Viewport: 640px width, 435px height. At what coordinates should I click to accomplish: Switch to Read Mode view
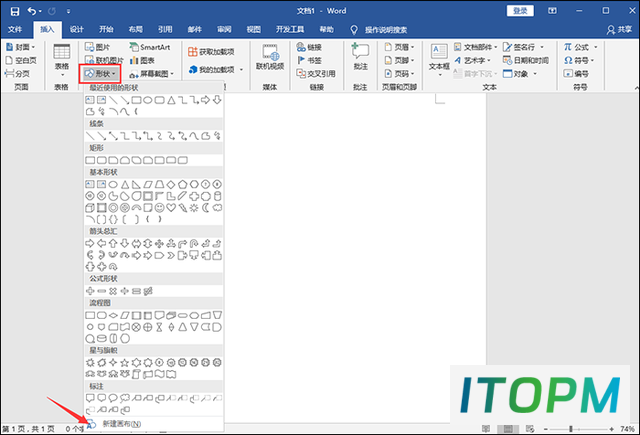[486, 429]
